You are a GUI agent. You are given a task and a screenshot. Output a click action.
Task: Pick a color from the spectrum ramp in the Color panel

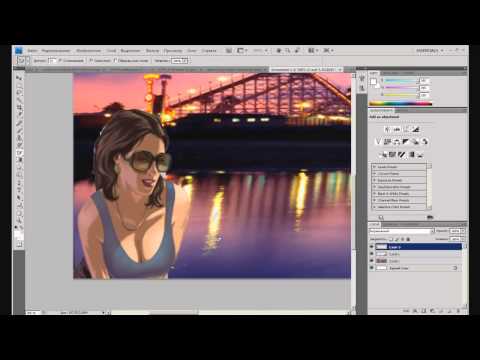tap(400, 104)
